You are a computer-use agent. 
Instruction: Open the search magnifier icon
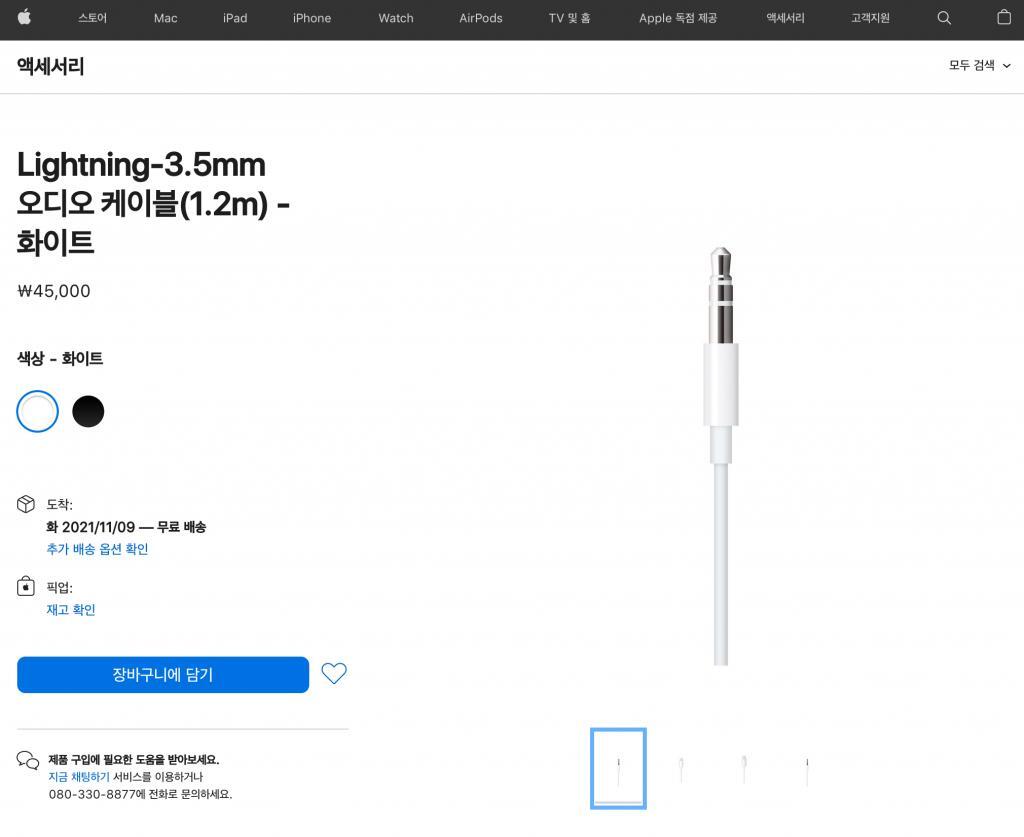click(x=944, y=18)
